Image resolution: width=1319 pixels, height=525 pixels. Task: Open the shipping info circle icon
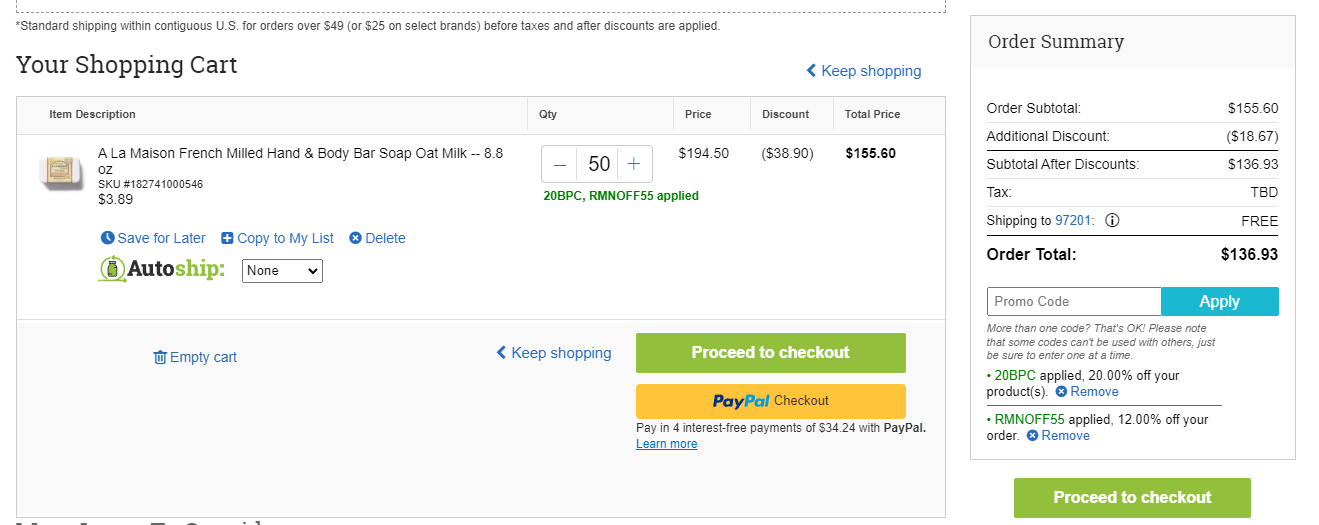pos(1112,221)
